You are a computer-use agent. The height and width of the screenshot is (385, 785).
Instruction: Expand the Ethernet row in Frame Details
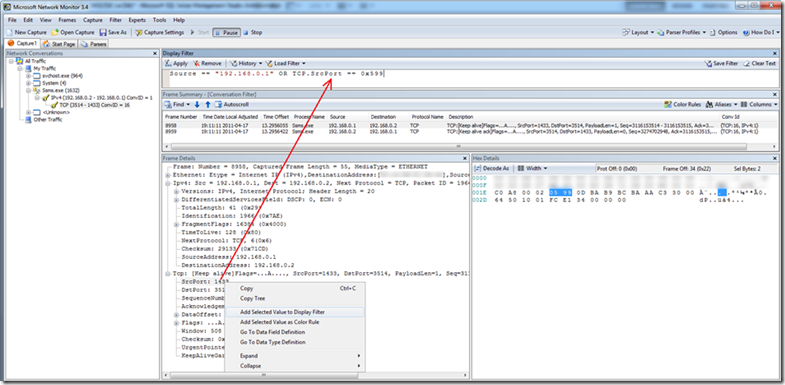(168, 175)
